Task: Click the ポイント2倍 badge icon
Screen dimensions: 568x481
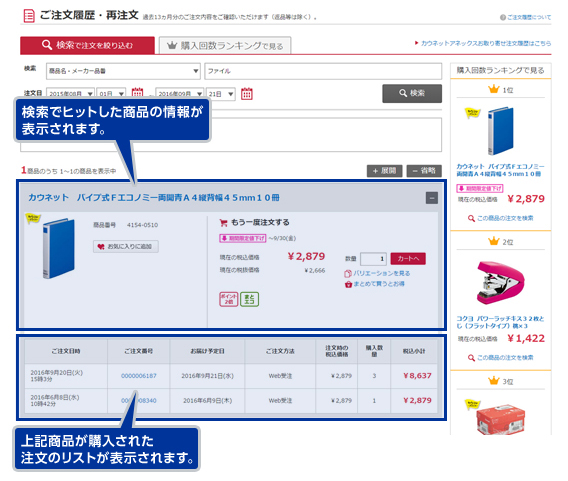Action: [x=229, y=299]
